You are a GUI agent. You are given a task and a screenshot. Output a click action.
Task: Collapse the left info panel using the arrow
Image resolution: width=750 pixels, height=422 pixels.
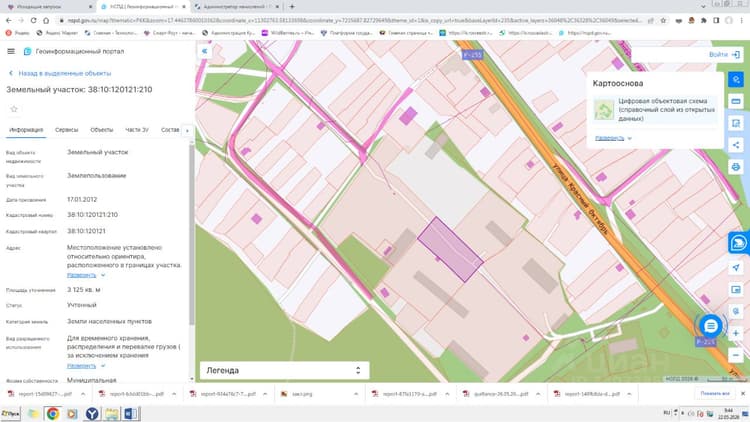(204, 51)
